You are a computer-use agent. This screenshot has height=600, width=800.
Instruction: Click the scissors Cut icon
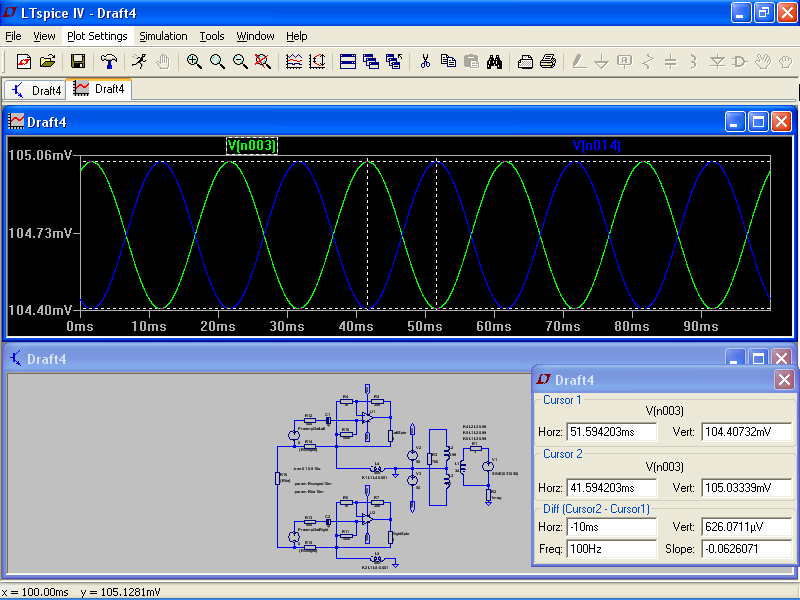point(425,62)
